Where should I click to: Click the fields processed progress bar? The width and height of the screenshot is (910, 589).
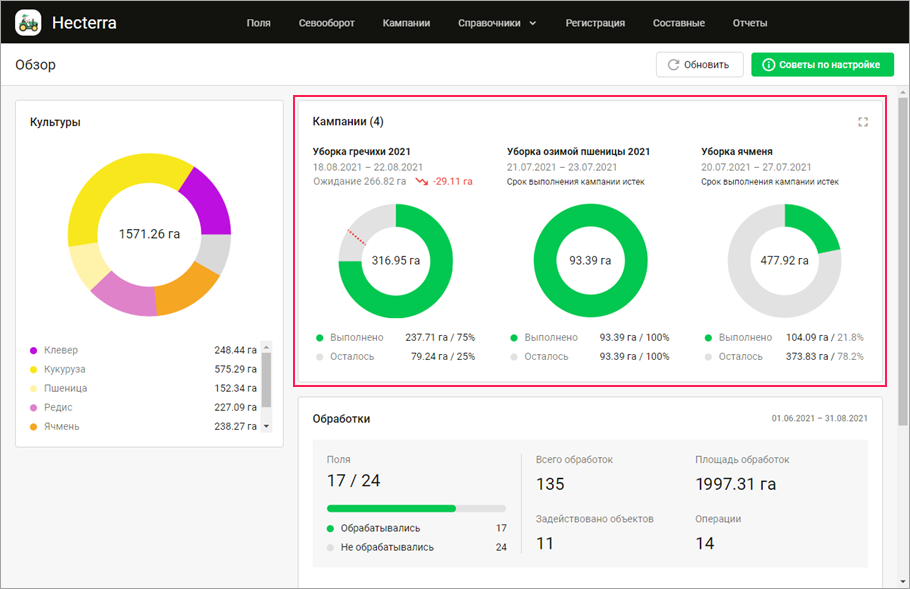coord(416,508)
